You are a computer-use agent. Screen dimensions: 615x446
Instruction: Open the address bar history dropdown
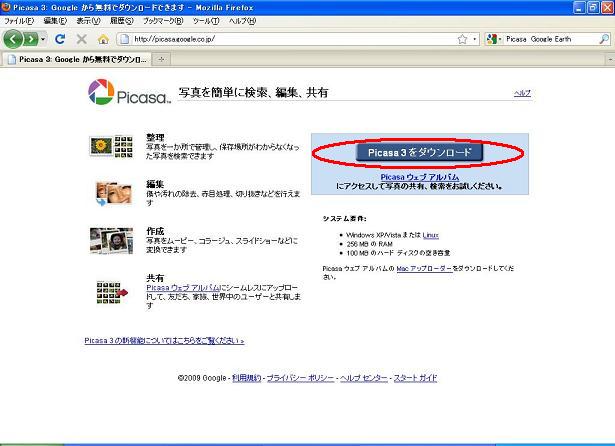475,39
